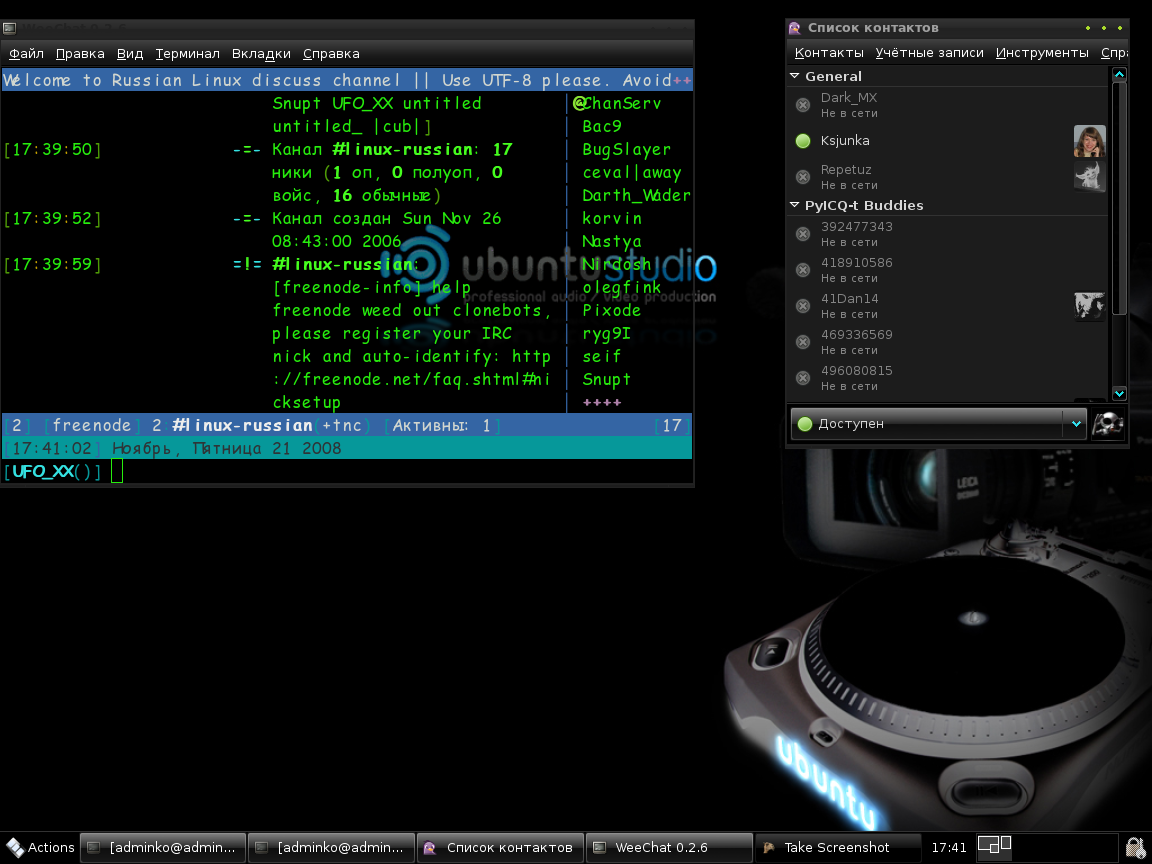
Task: Open the Правка terminal menu
Action: 80,54
